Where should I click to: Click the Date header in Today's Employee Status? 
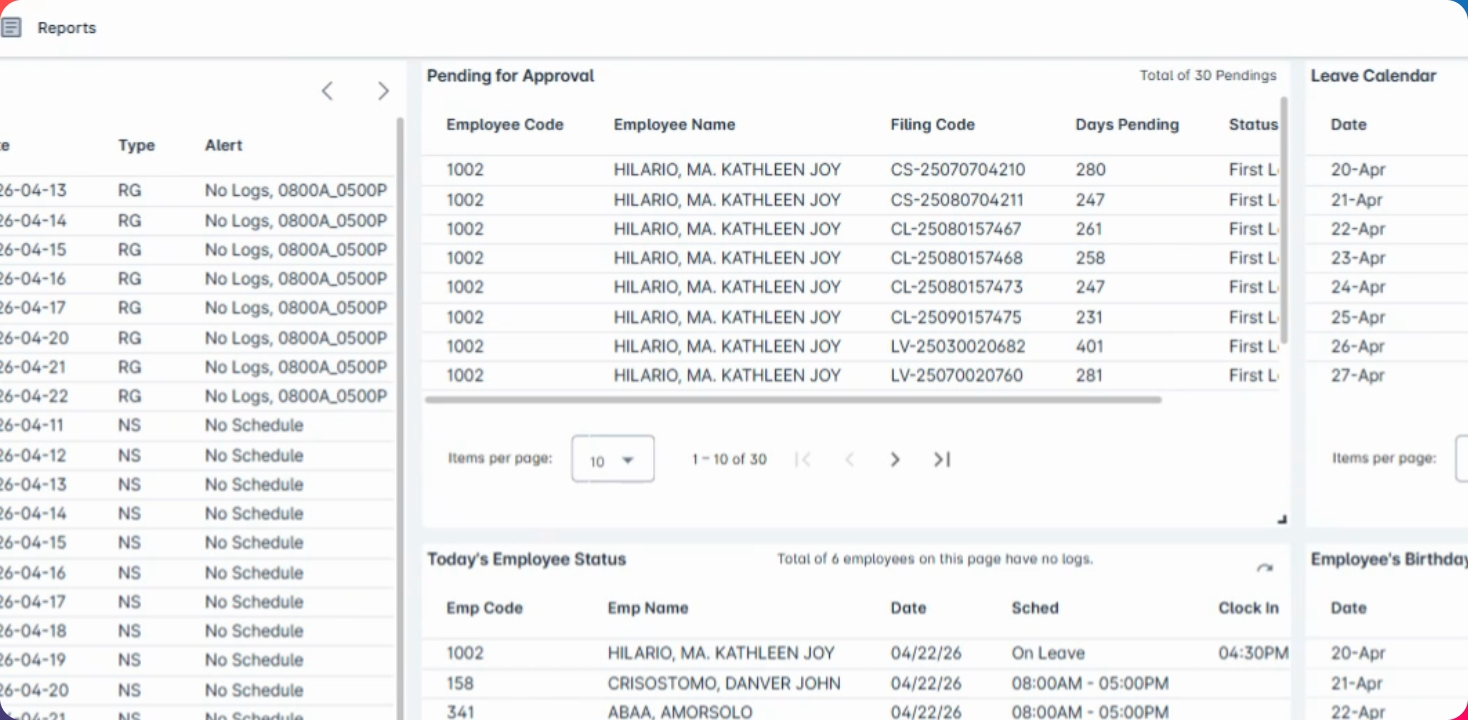908,608
